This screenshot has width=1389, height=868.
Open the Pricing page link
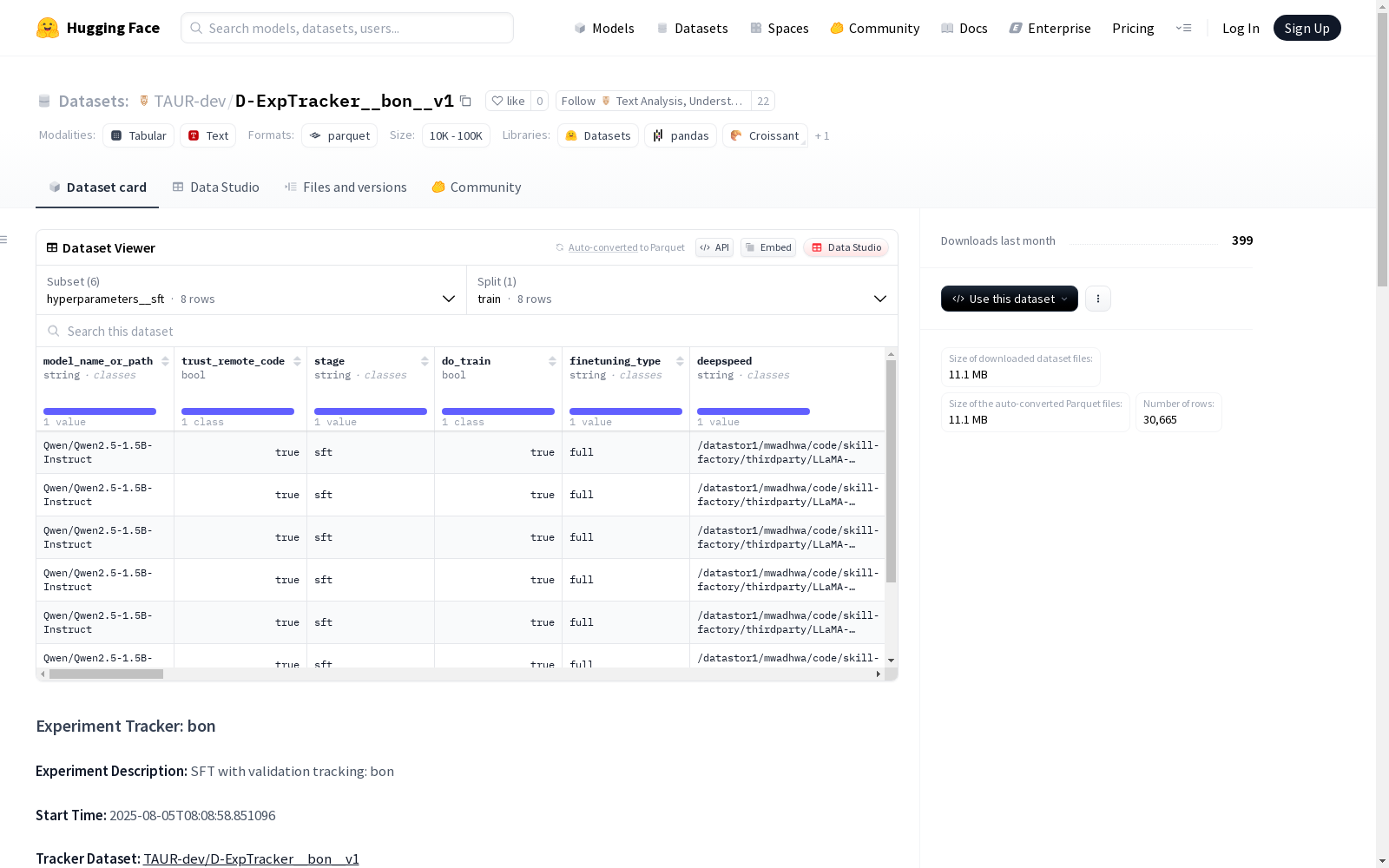pyautogui.click(x=1133, y=28)
